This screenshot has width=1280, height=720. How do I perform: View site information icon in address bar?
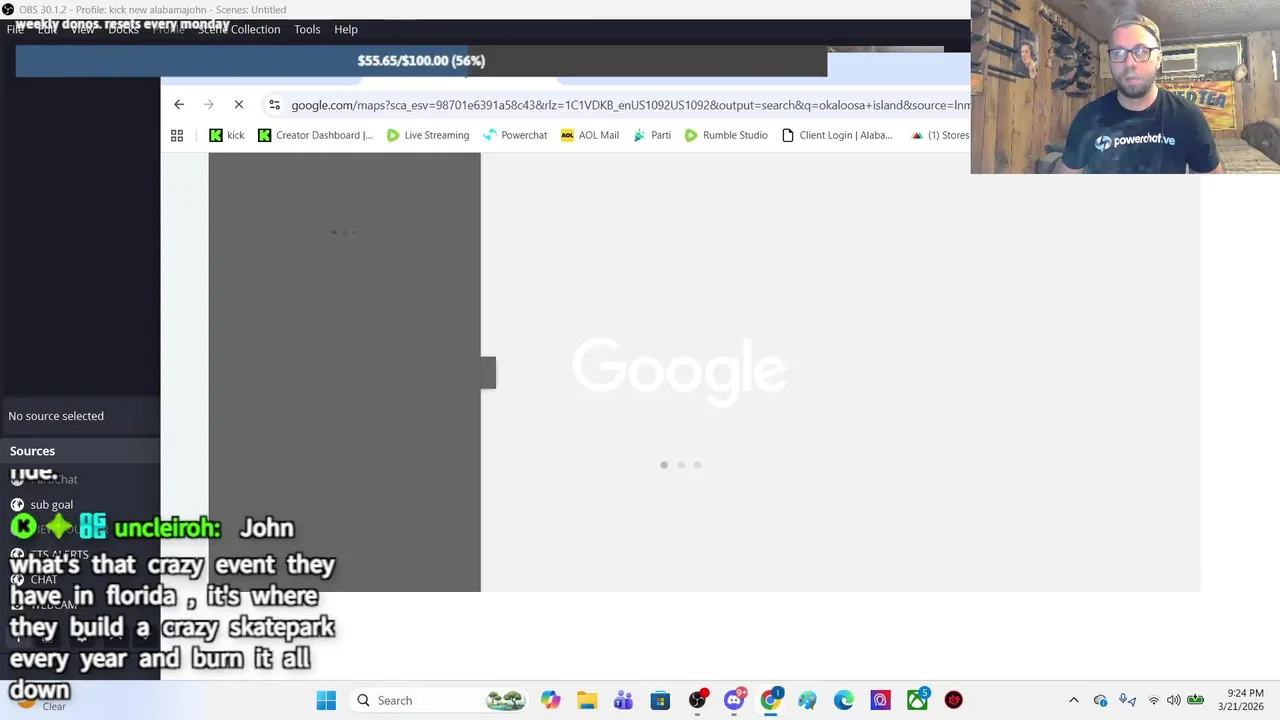click(274, 105)
